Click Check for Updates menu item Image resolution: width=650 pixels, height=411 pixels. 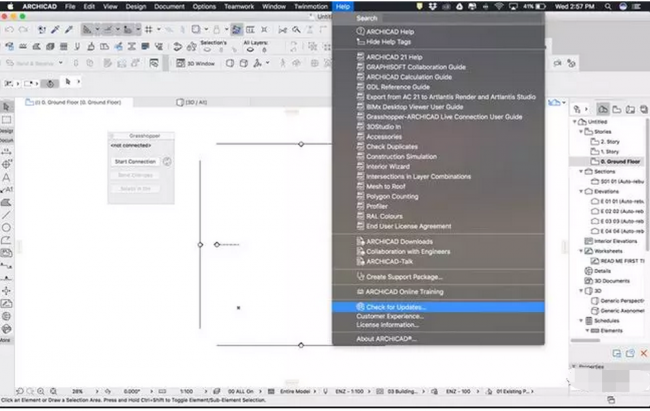[x=397, y=306]
